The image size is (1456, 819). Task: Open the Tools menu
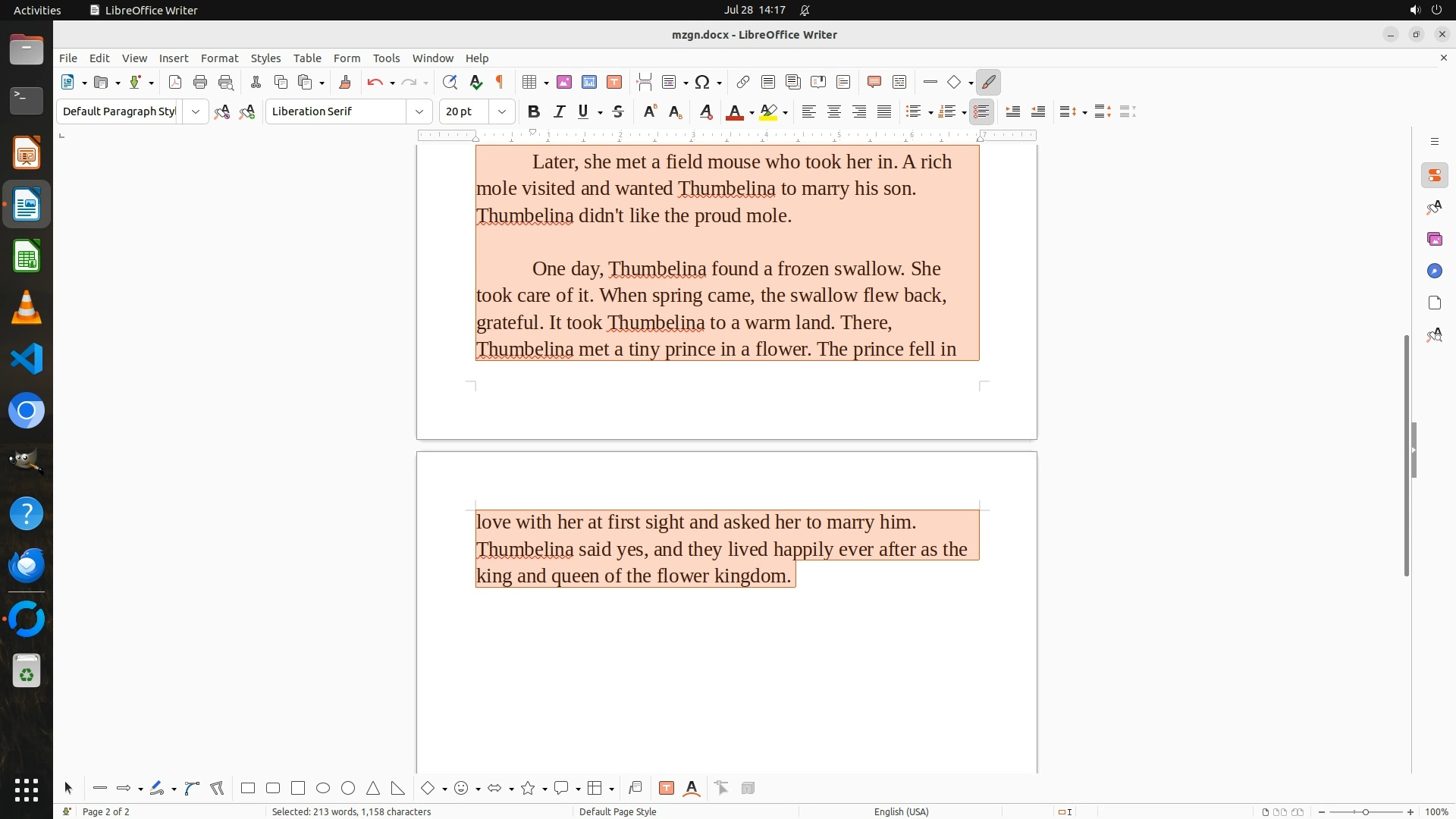(386, 58)
